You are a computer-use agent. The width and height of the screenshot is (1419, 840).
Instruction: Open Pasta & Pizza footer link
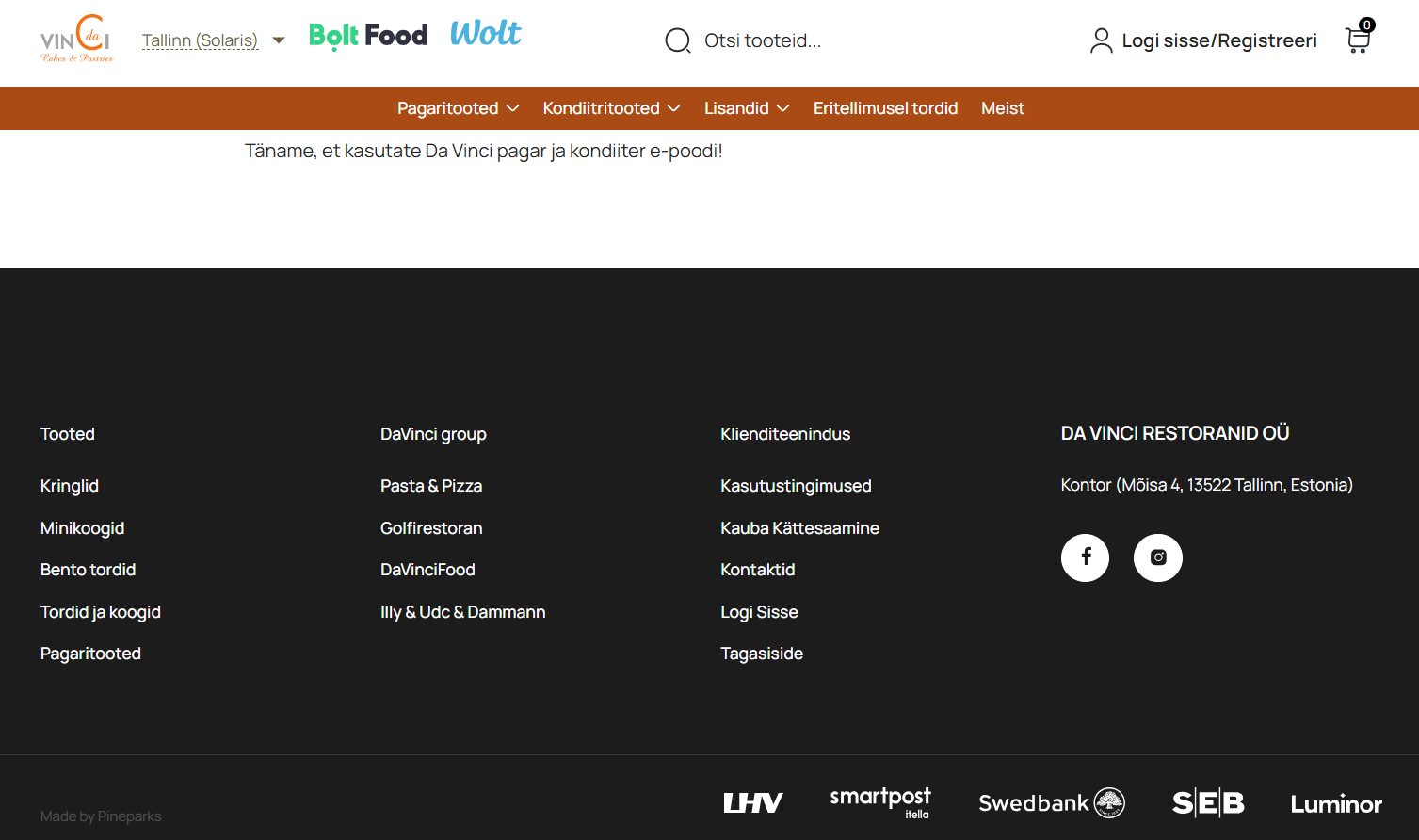(431, 486)
